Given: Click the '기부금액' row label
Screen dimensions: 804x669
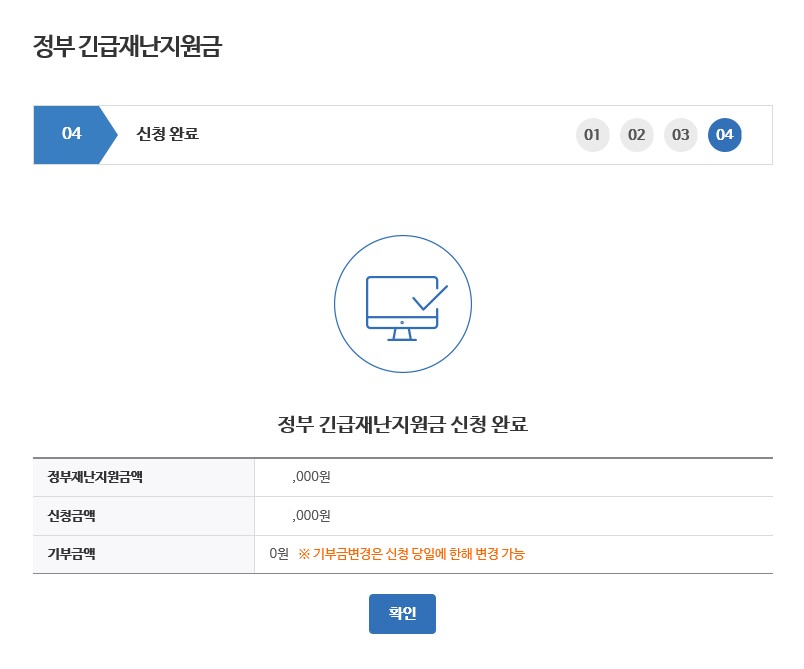Looking at the screenshot, I should pyautogui.click(x=71, y=554).
